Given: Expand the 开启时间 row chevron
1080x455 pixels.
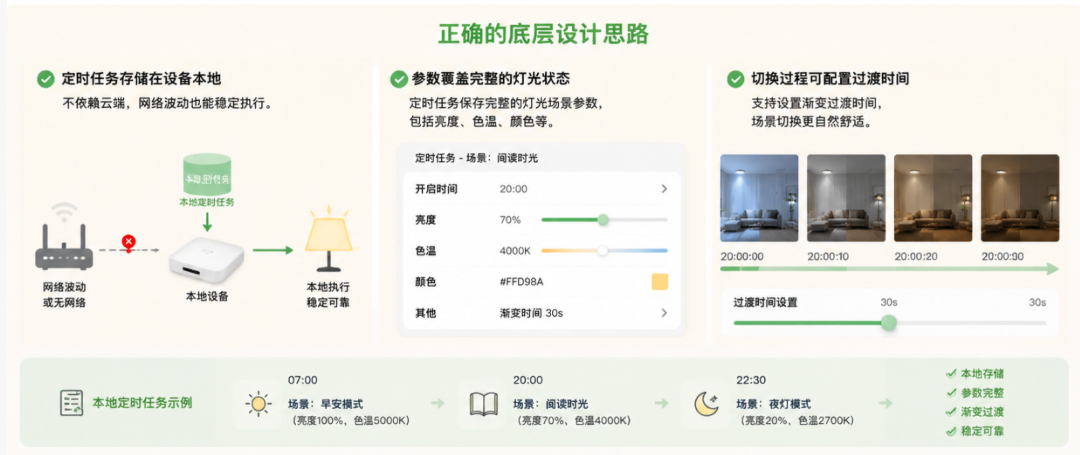Looking at the screenshot, I should (x=664, y=189).
